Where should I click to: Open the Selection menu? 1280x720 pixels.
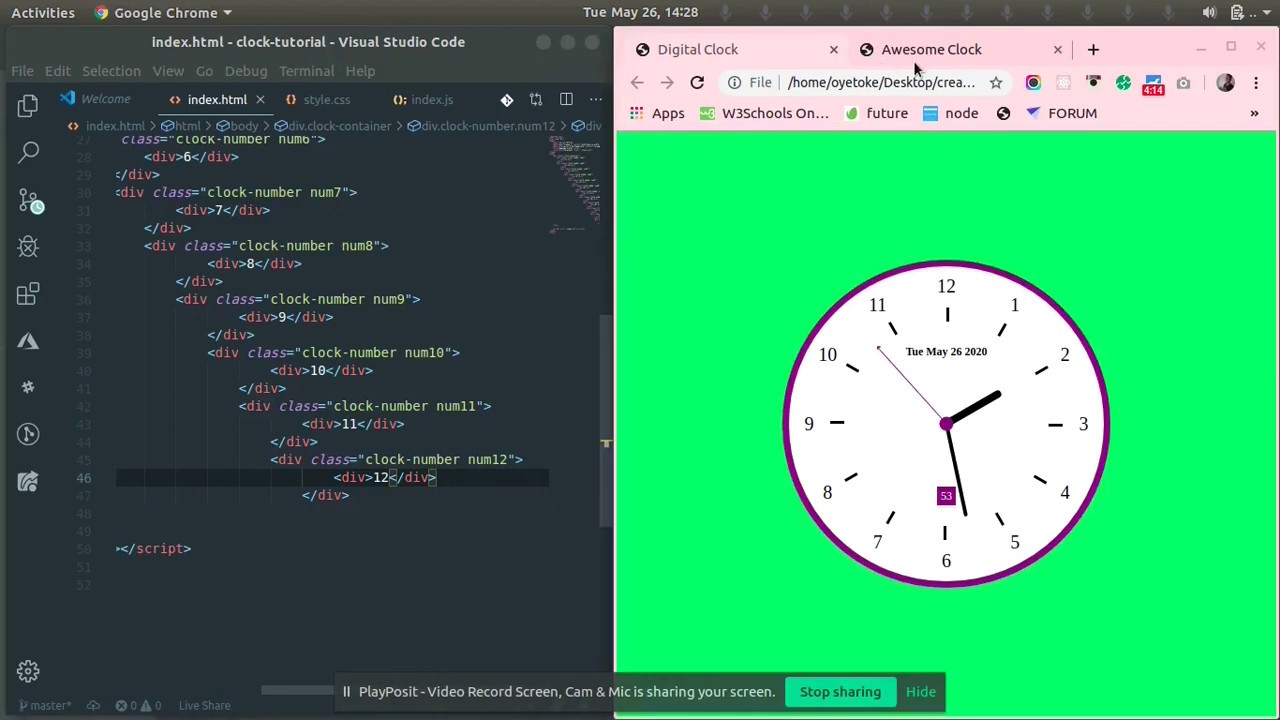111,71
